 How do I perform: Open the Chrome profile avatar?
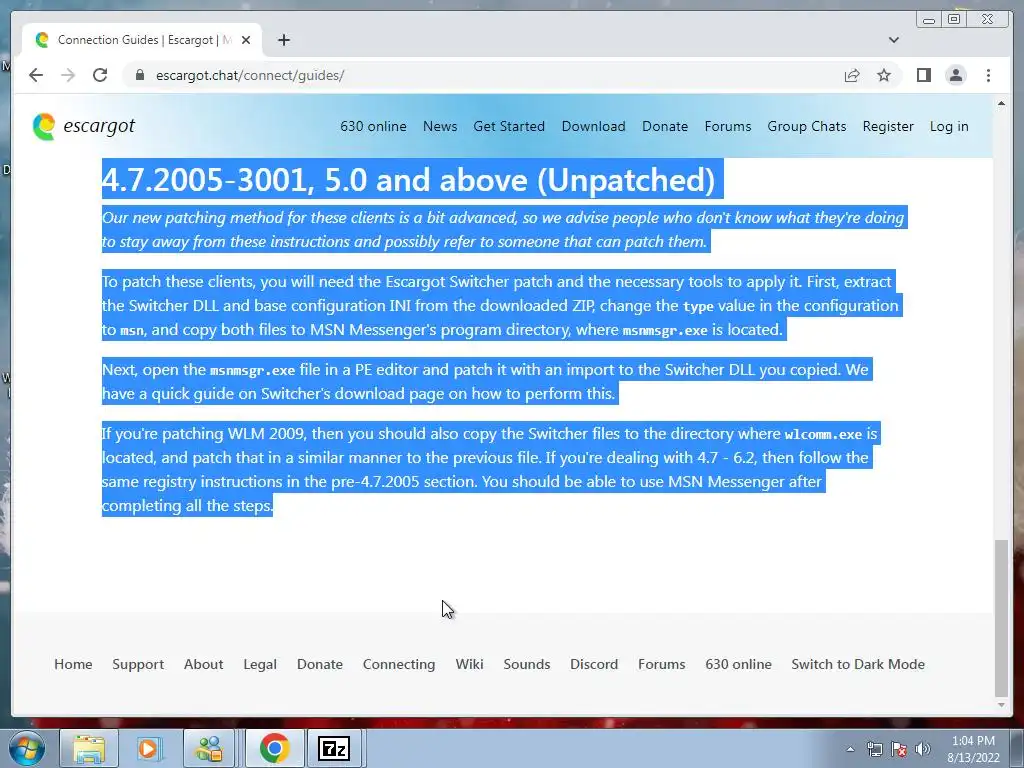coord(955,75)
